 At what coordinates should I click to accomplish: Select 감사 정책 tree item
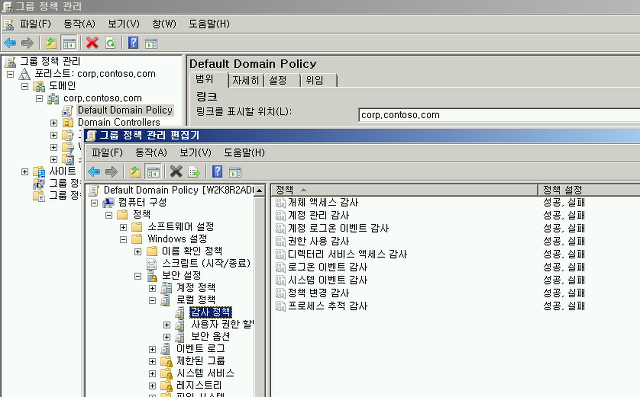pyautogui.click(x=211, y=312)
